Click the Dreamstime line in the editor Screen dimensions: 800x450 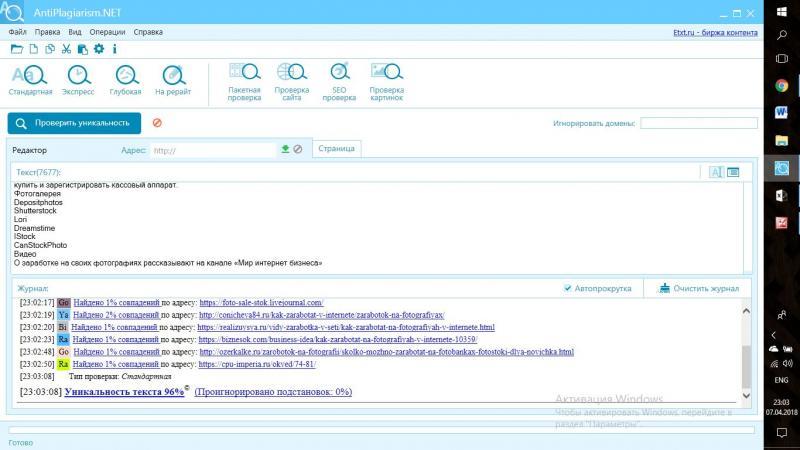point(34,228)
